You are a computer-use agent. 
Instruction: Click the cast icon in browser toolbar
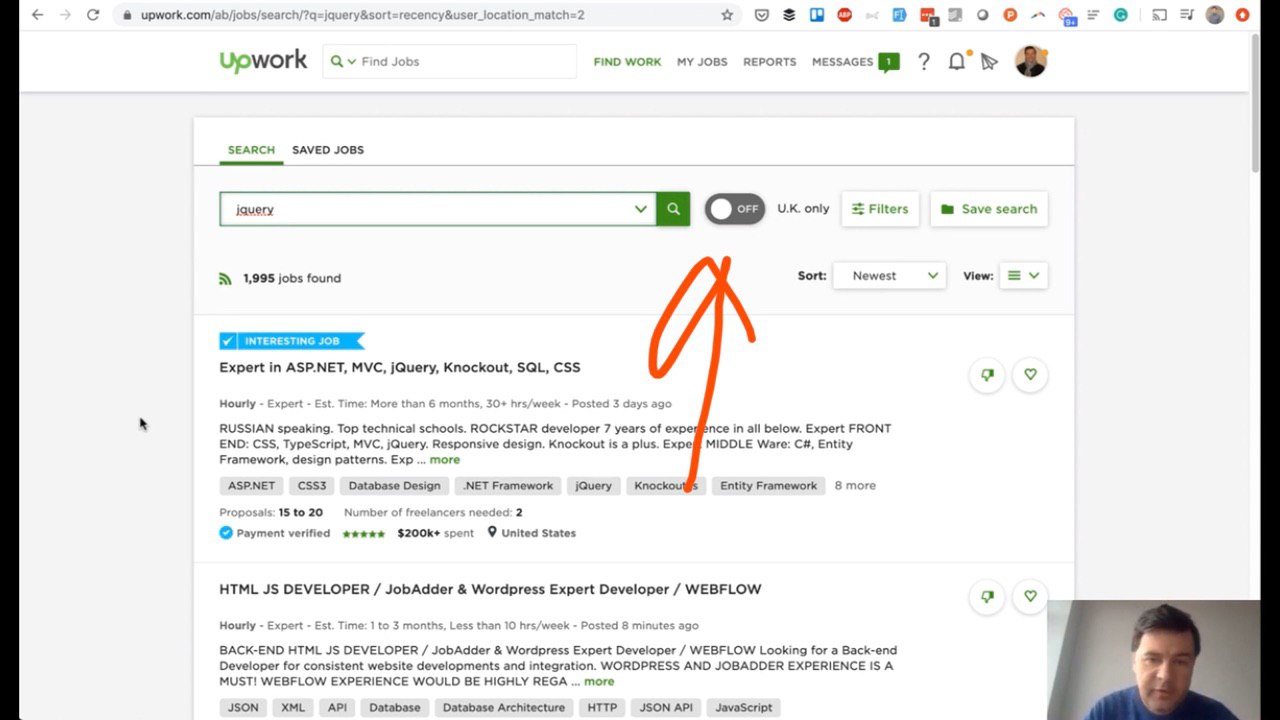tap(1159, 15)
